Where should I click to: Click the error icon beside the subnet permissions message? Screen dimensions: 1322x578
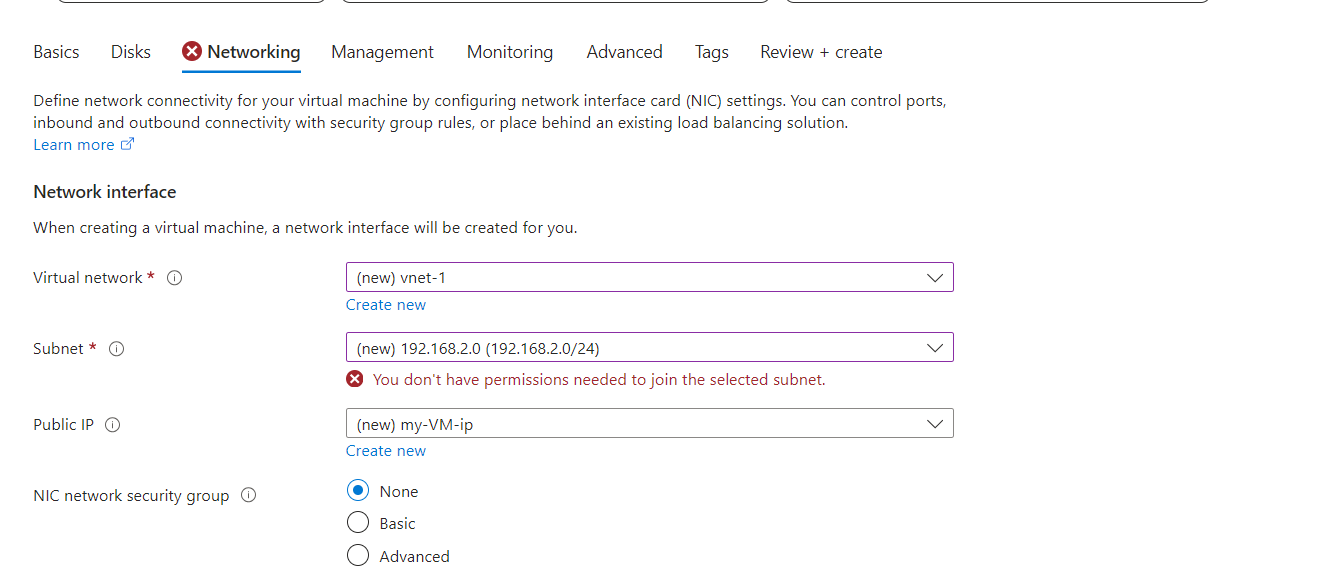pos(354,379)
